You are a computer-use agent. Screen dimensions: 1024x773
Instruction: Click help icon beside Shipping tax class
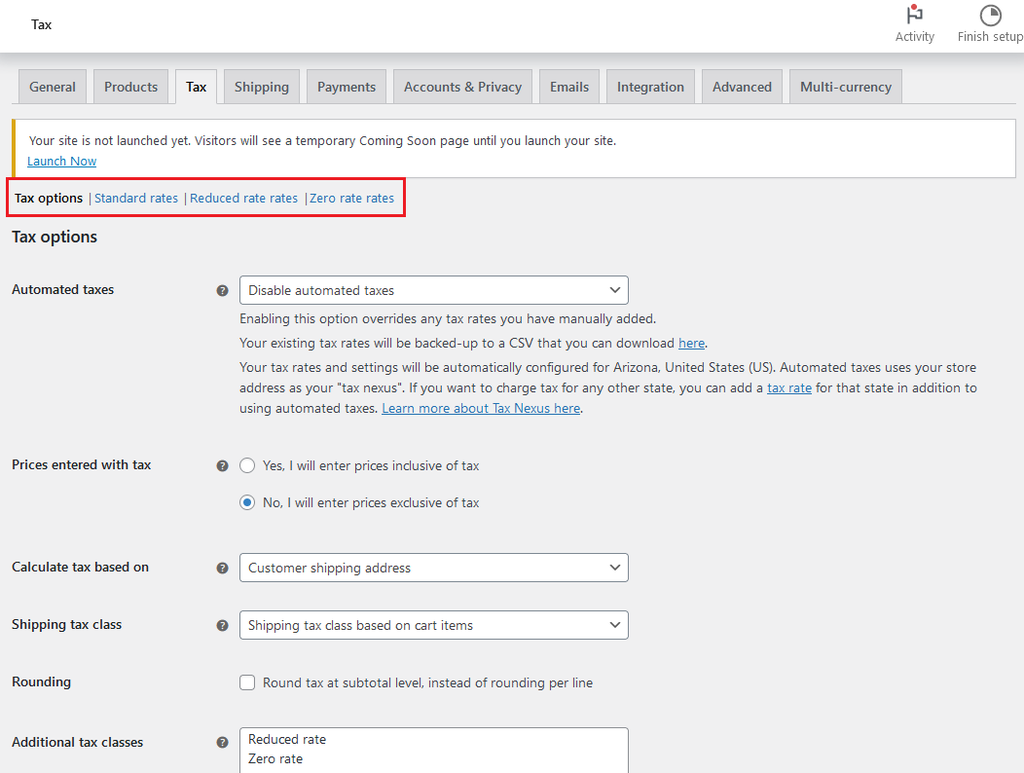(223, 626)
